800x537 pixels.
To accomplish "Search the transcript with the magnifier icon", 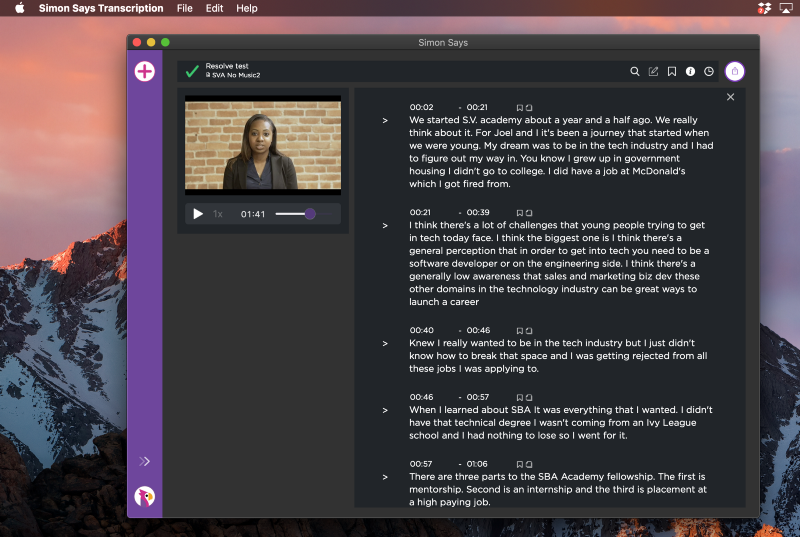I will [x=635, y=71].
